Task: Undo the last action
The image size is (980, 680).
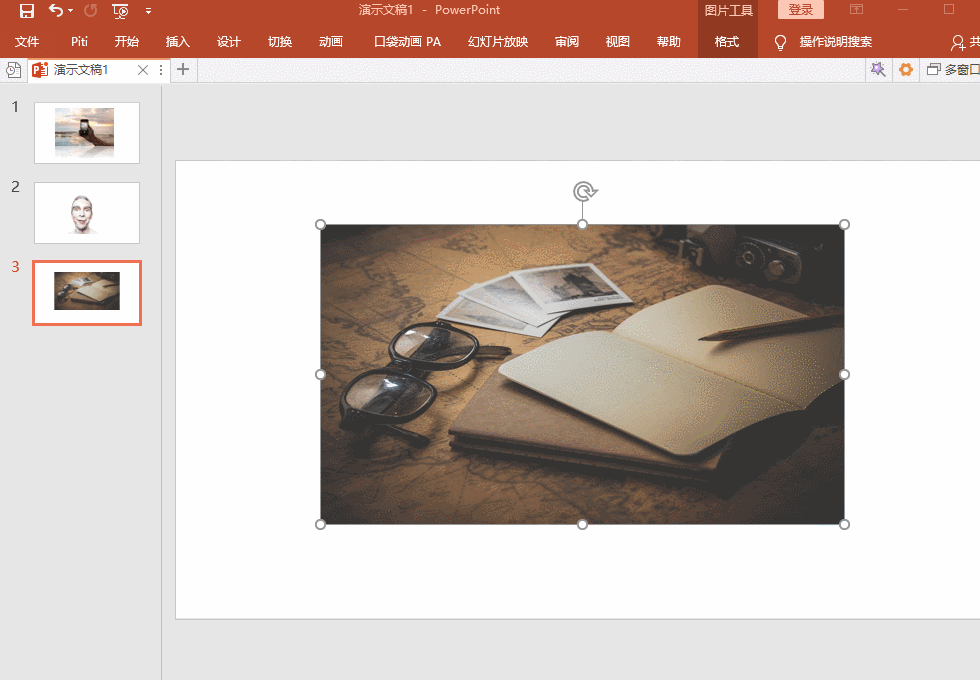Action: 56,11
